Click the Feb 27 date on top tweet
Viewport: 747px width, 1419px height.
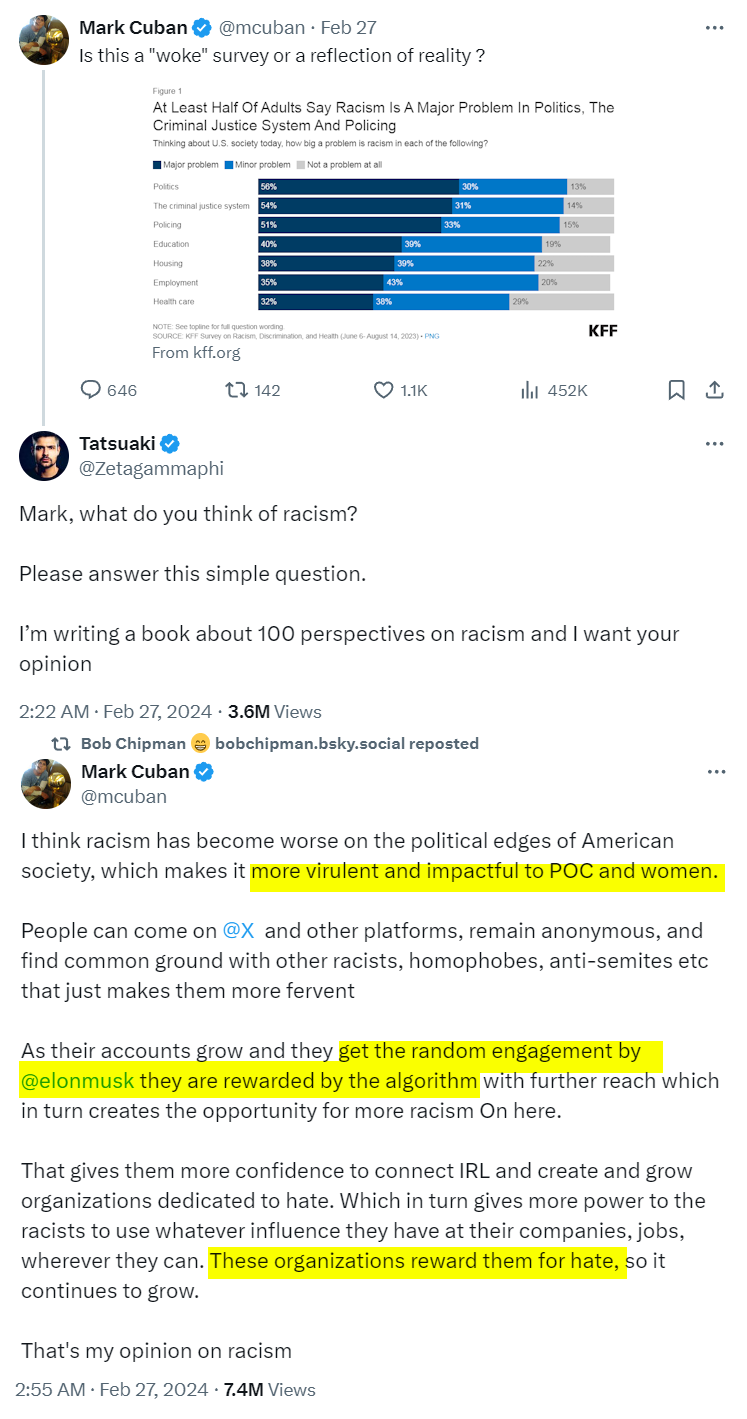click(x=349, y=27)
